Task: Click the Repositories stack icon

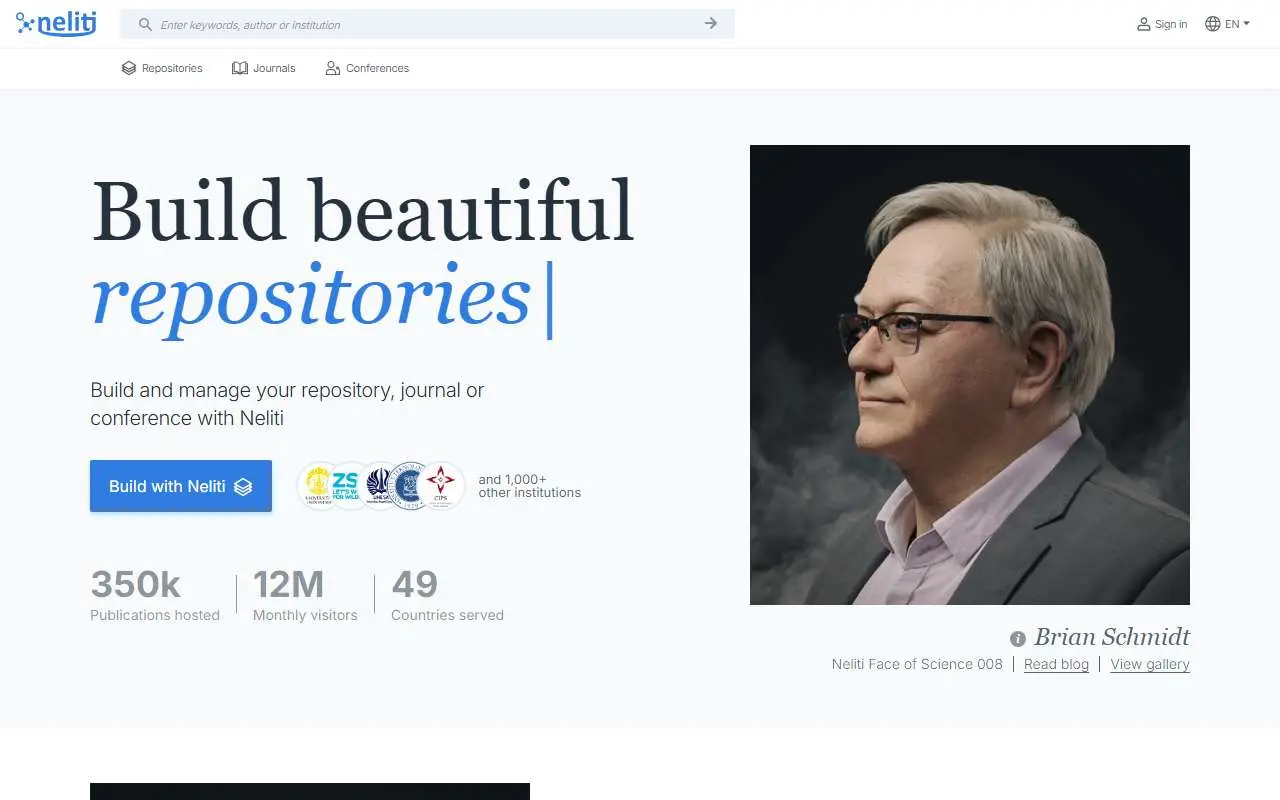Action: (129, 68)
